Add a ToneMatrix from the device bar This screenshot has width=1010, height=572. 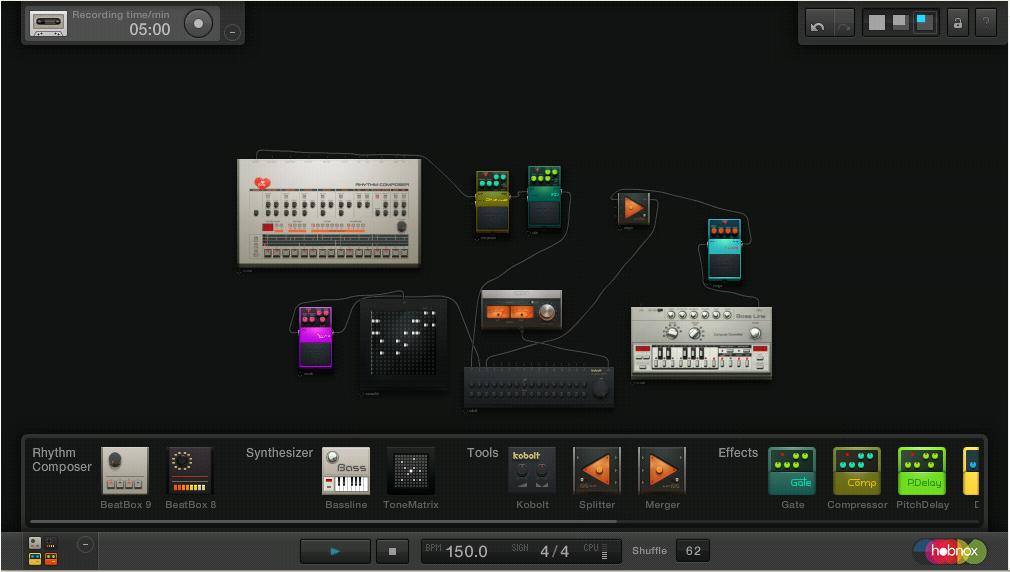(x=411, y=471)
